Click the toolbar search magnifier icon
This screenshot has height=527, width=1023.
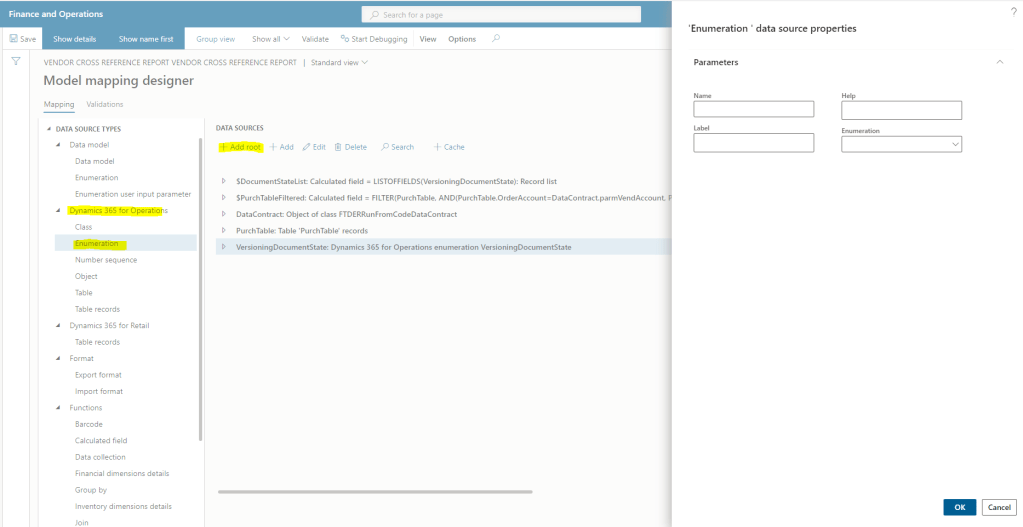496,39
